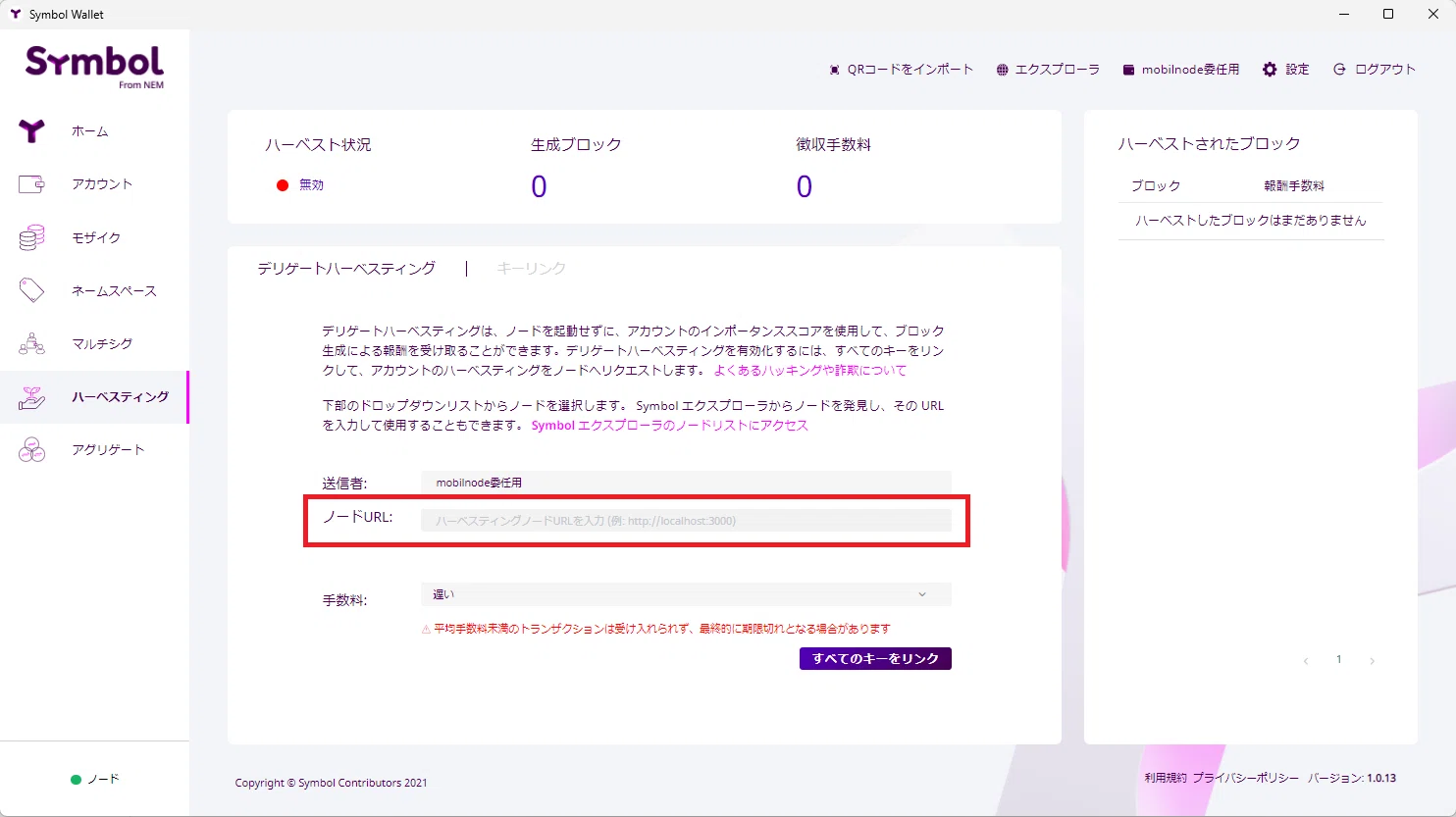Click the red fee warning message
The height and width of the screenshot is (817, 1456).
(x=656, y=629)
